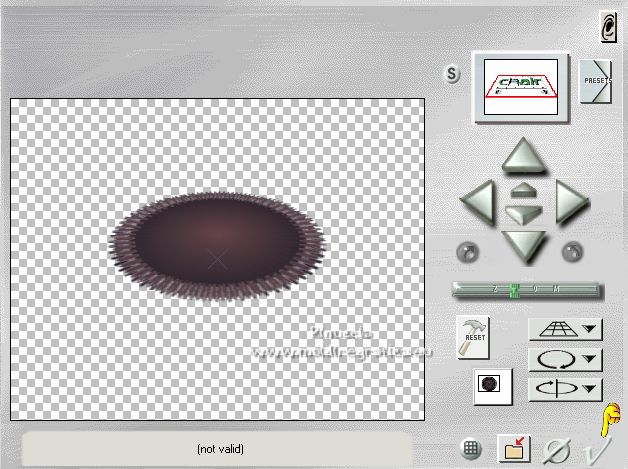Select the Chair perspective preset thumbnail
Viewport: 628px width, 469px height.
point(521,87)
